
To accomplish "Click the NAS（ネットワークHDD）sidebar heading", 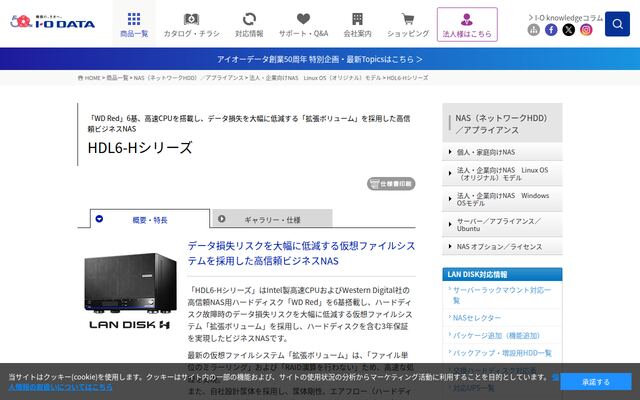I will click(x=502, y=124).
